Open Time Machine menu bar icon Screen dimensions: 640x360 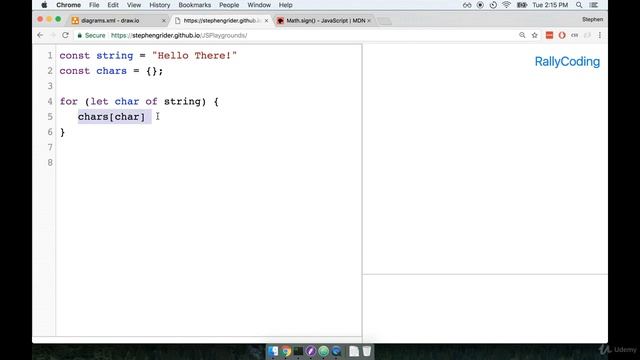tap(493, 5)
